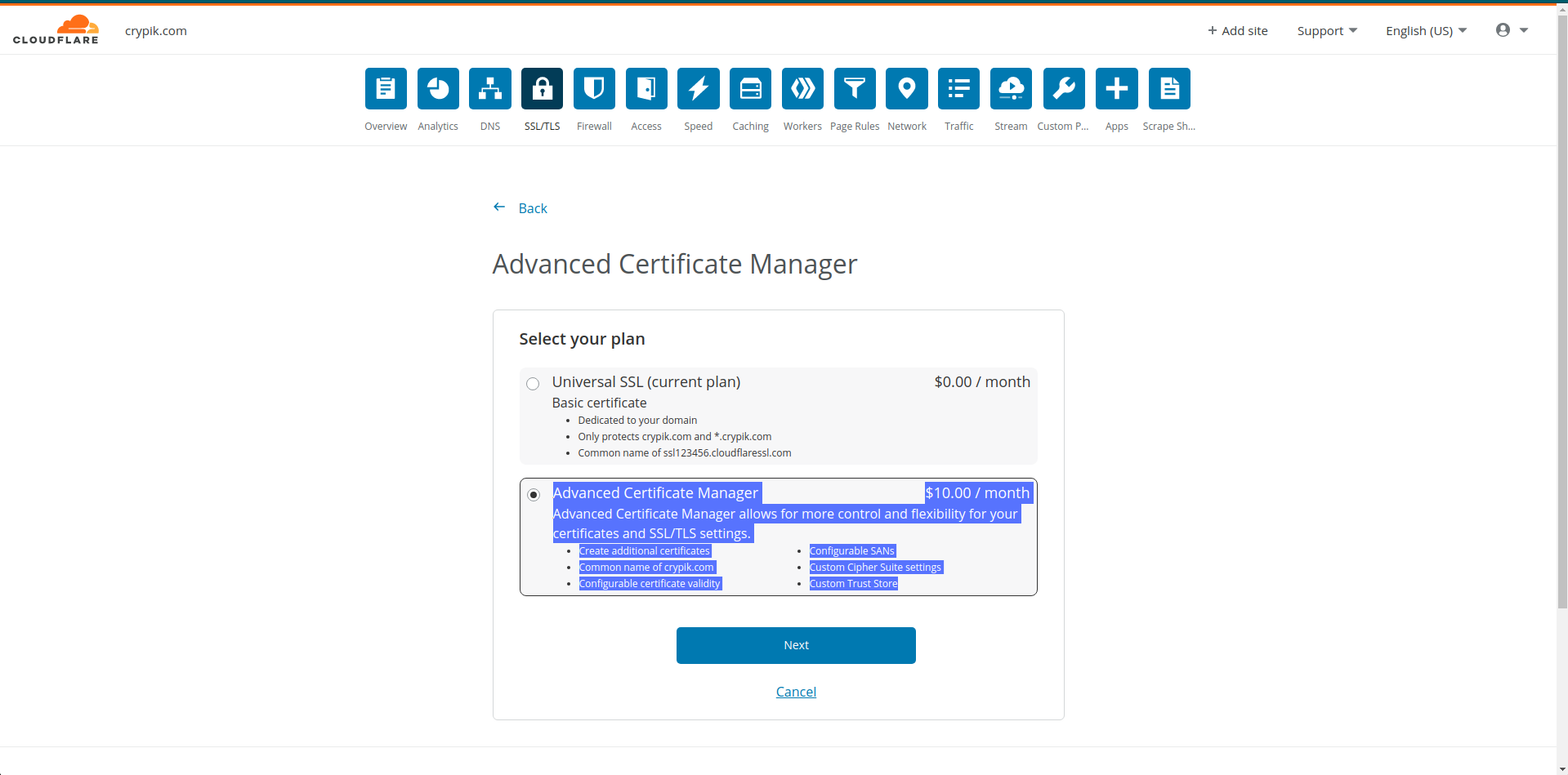Select the SSL/TLS padlock icon
Viewport: 1568px width, 775px height.
(x=543, y=88)
